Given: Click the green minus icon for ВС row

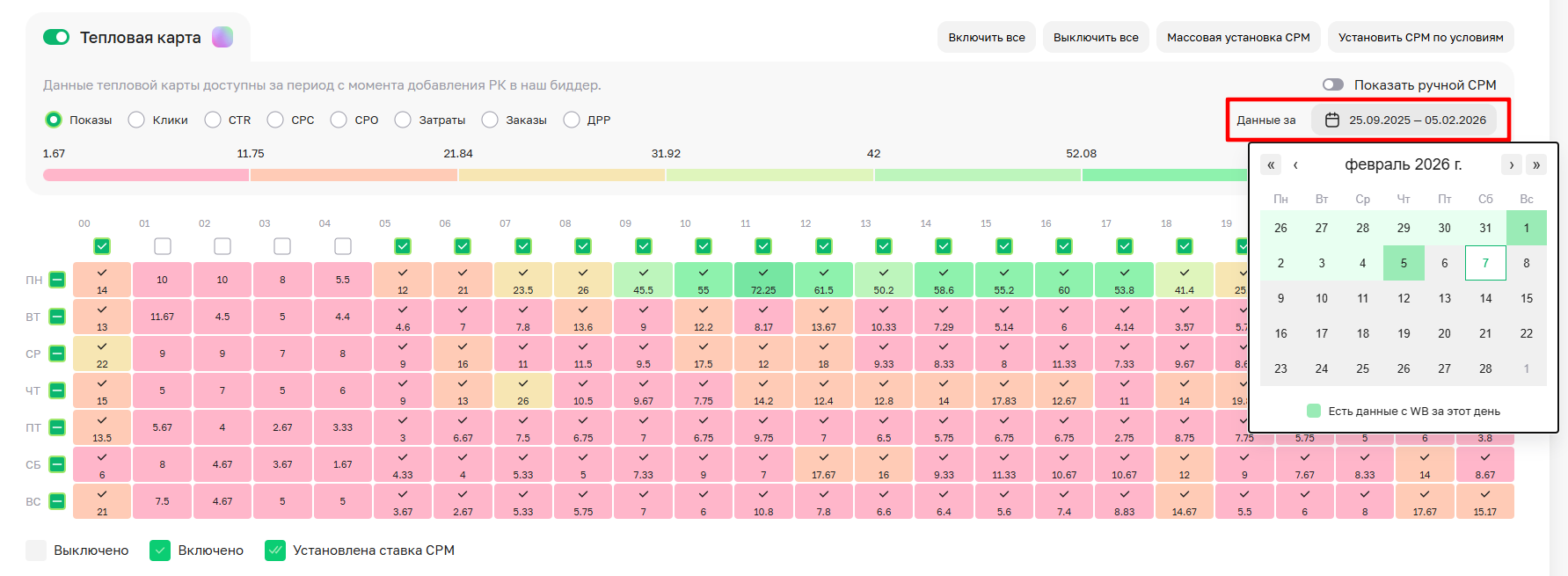Looking at the screenshot, I should click(57, 501).
